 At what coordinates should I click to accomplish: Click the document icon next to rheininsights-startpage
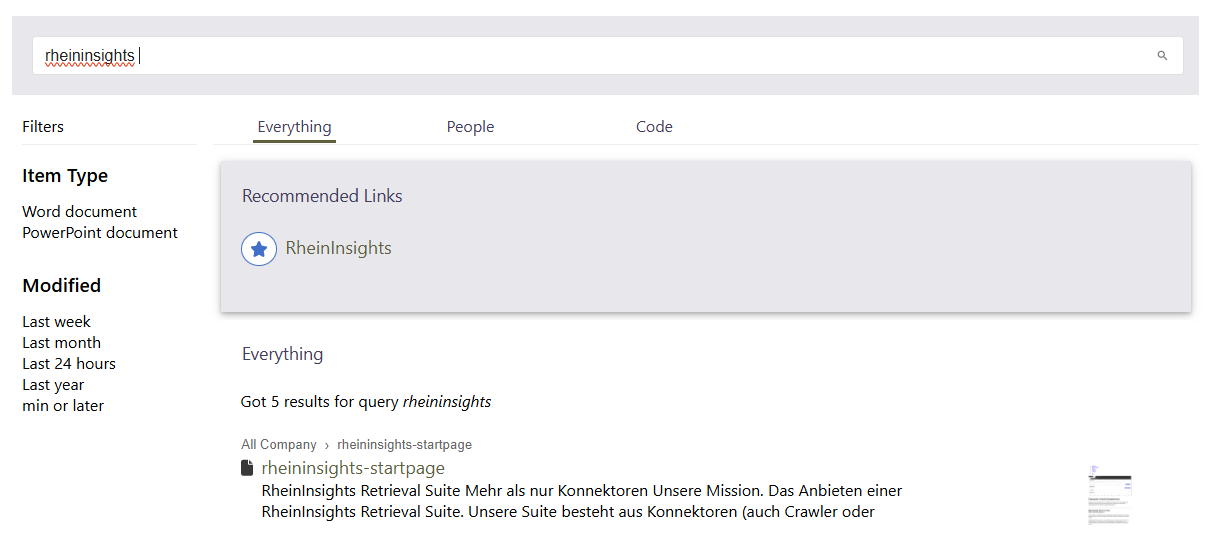click(x=248, y=468)
